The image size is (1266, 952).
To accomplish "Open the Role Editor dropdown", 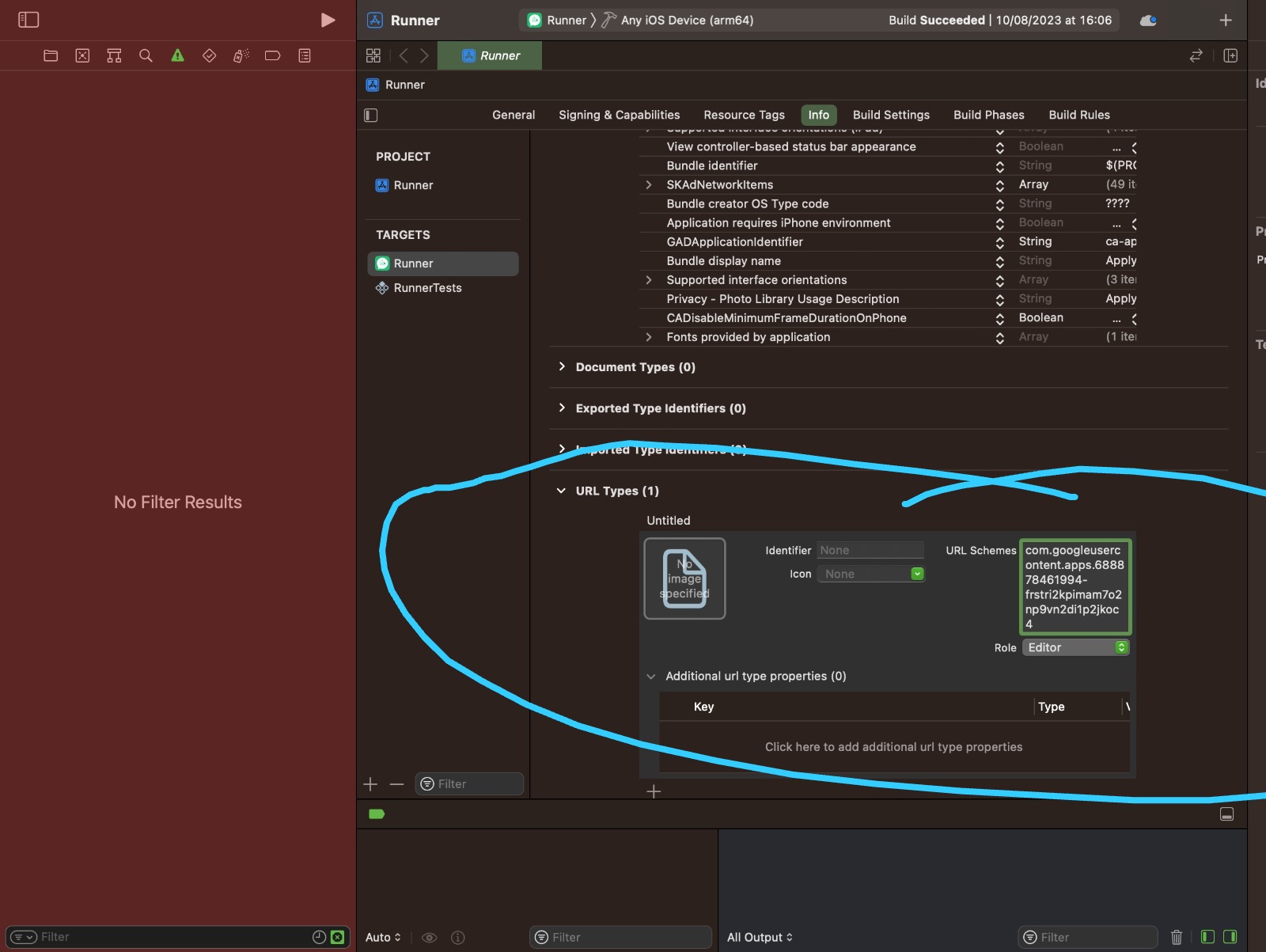I will click(1076, 647).
